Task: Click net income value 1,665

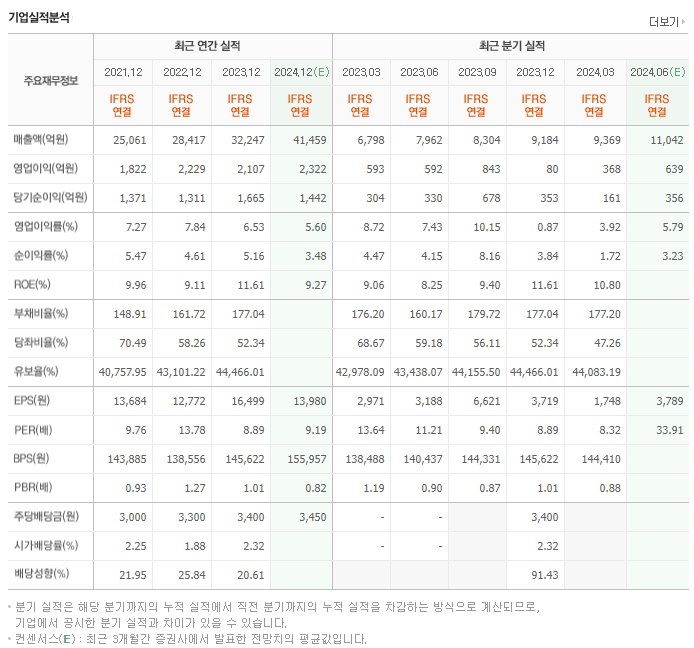Action: pyautogui.click(x=251, y=198)
